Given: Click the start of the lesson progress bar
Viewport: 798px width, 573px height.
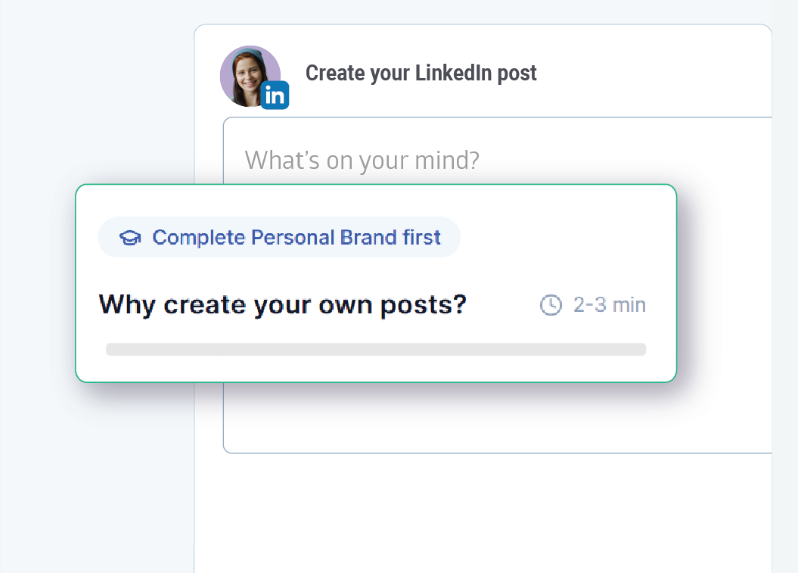Looking at the screenshot, I should click(112, 350).
